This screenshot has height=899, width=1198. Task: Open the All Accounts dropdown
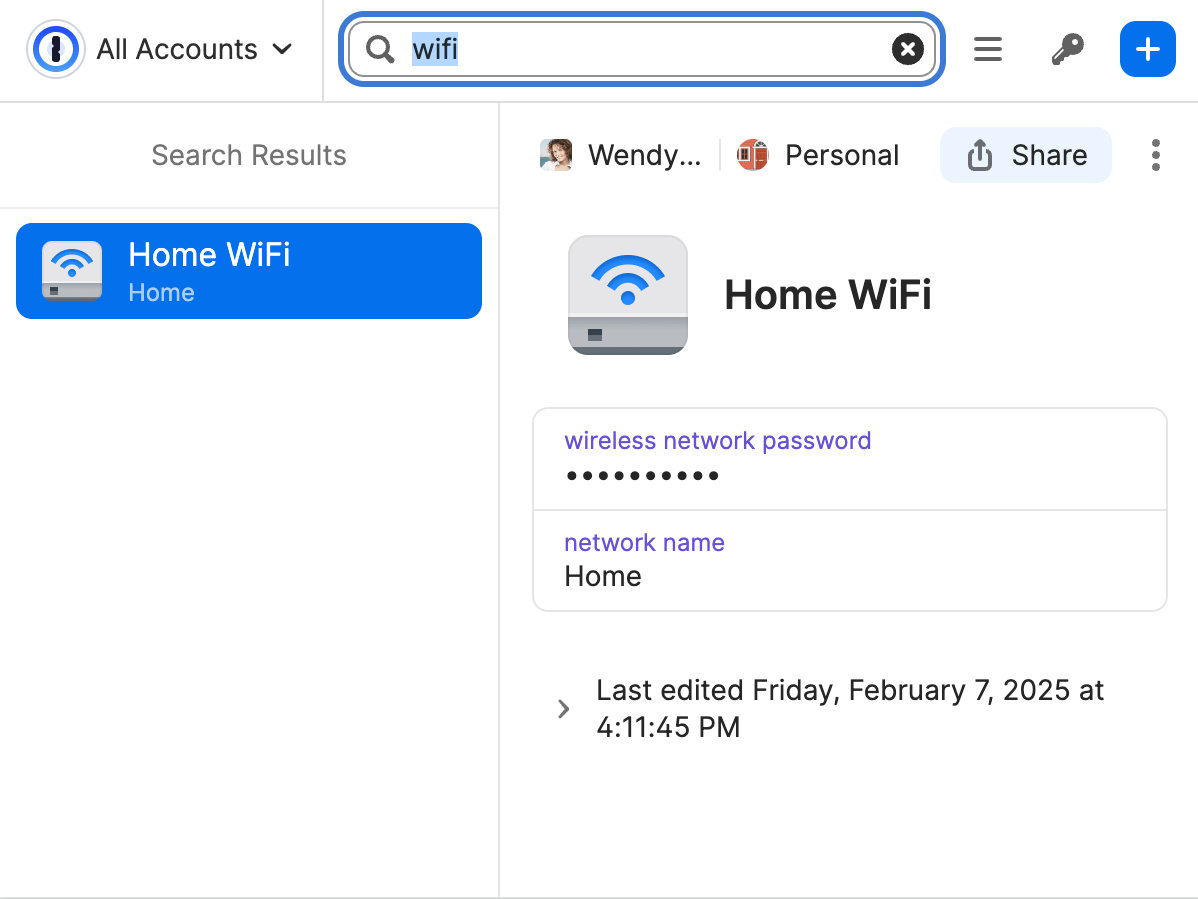pos(194,50)
